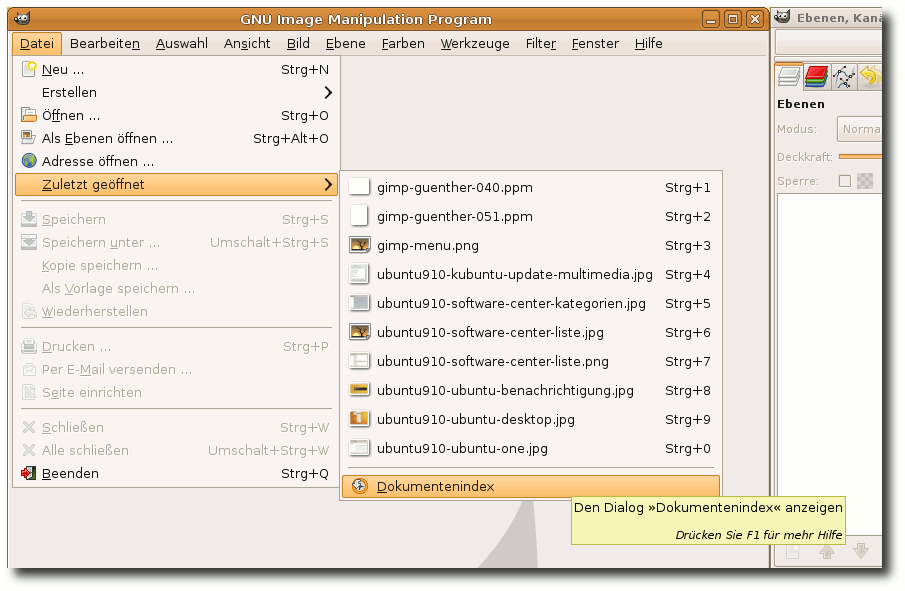Click the raise layer up-arrow icon
This screenshot has width=905, height=591.
point(827,551)
